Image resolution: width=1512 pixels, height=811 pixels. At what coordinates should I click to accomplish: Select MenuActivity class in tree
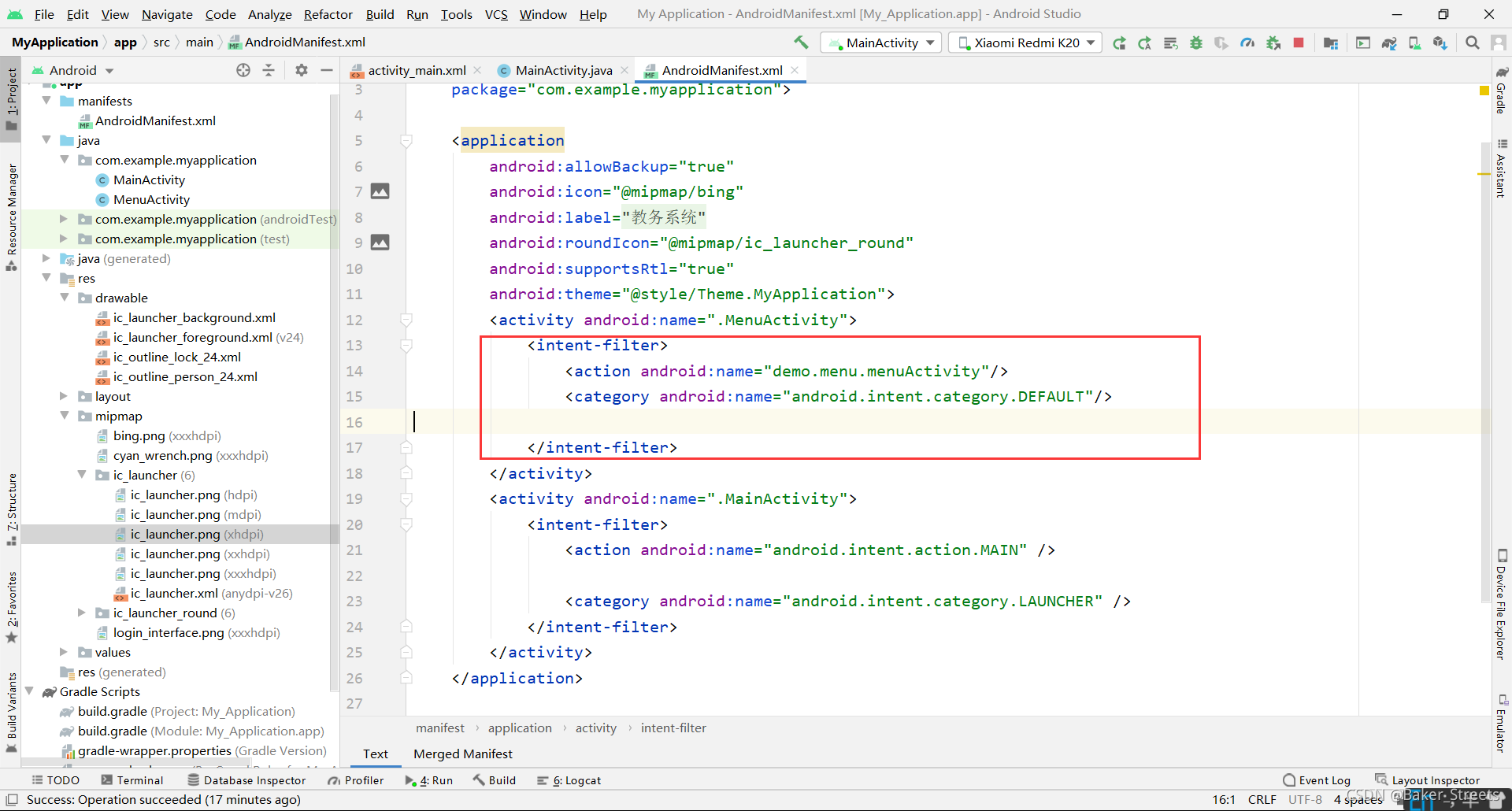point(150,199)
